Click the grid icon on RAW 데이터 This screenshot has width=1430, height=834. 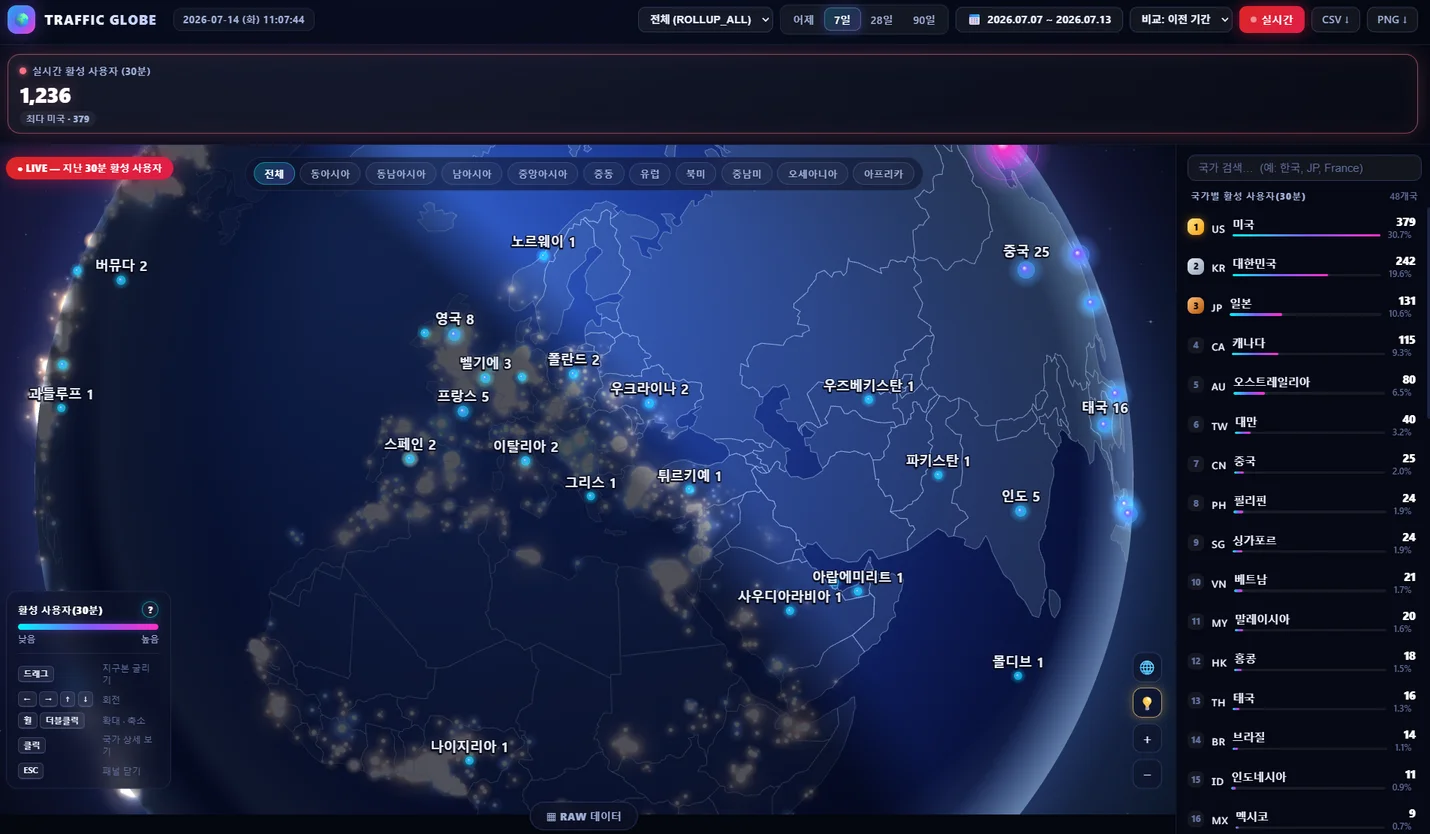pyautogui.click(x=551, y=817)
